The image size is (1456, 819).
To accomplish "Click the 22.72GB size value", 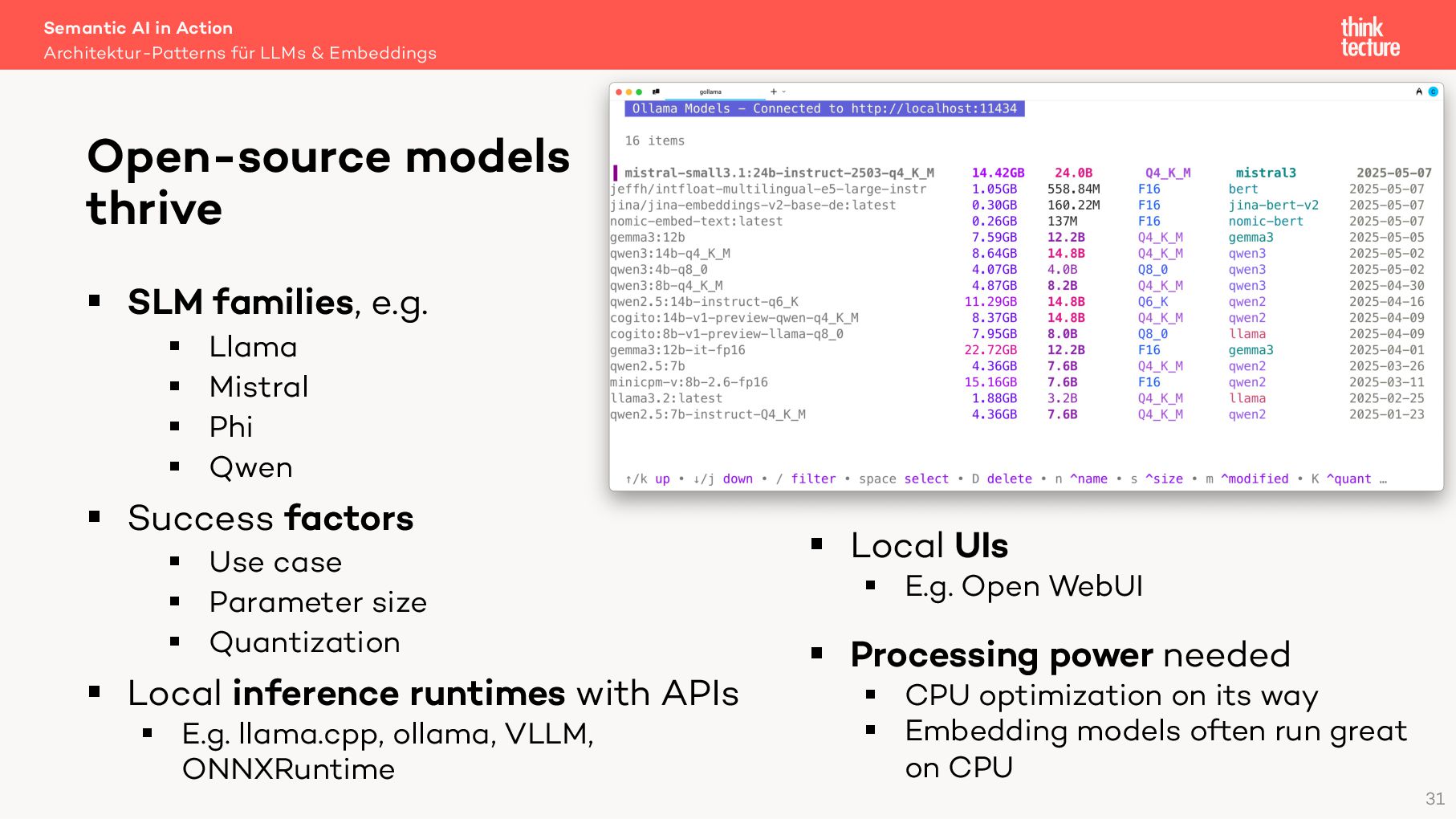I will click(990, 350).
